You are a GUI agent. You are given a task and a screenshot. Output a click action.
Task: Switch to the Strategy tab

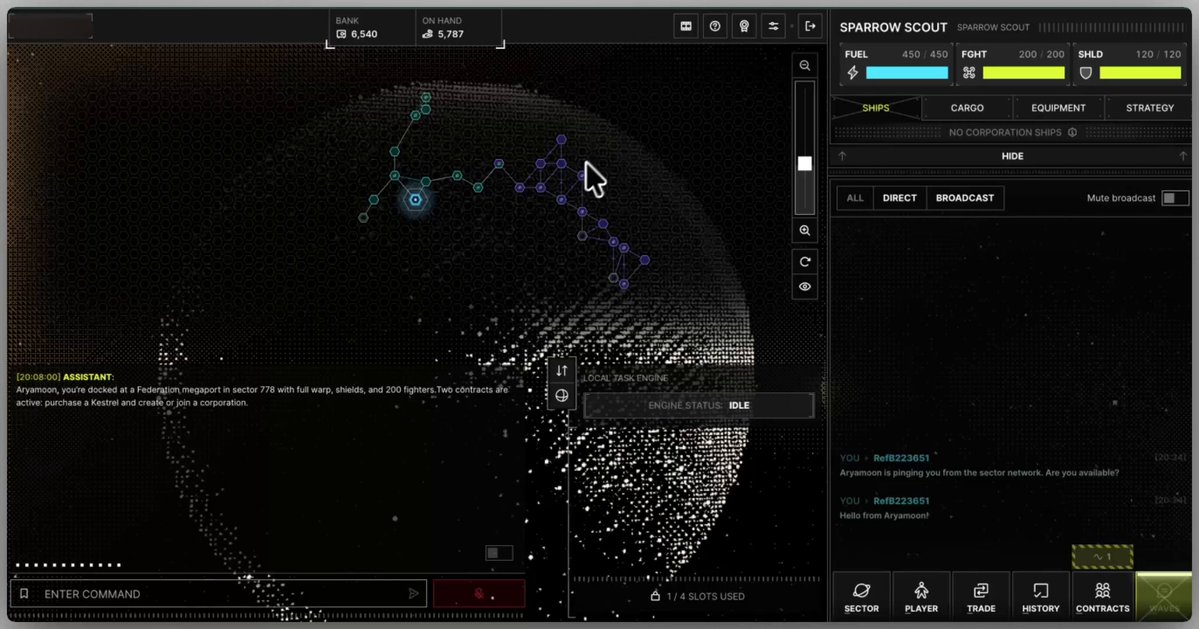[x=1149, y=108]
